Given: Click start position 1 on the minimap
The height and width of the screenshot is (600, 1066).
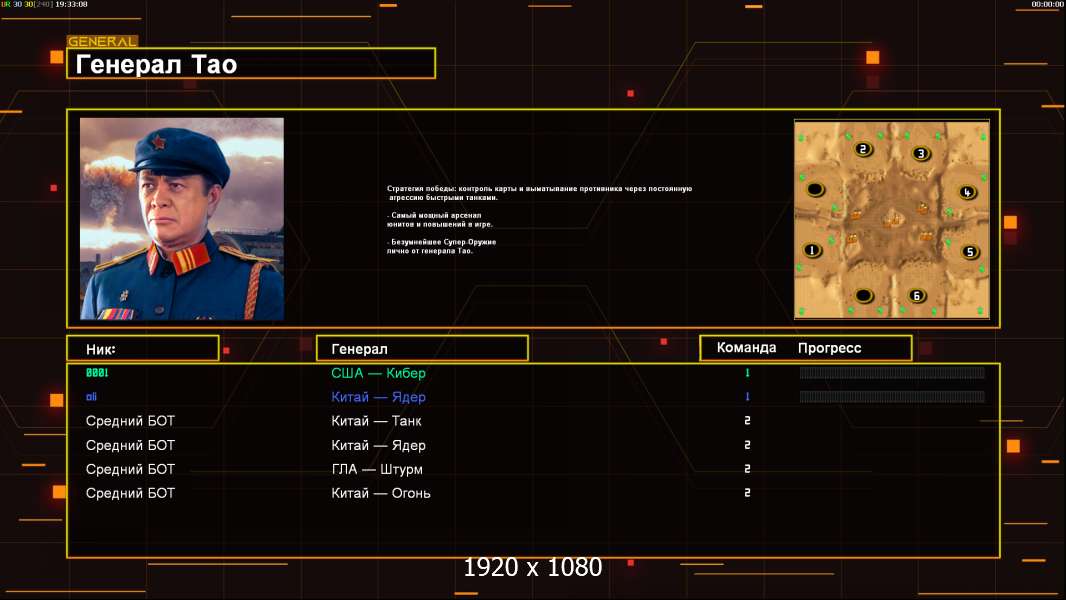Looking at the screenshot, I should click(x=811, y=250).
